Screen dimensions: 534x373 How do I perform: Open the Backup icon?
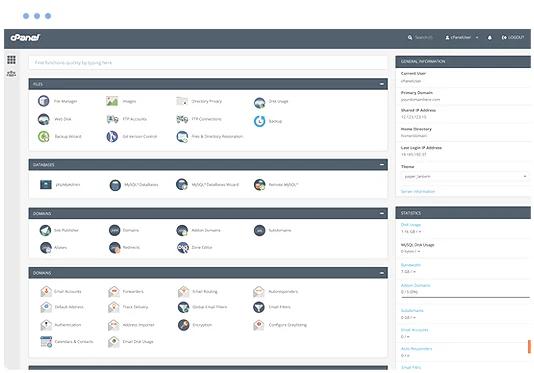click(260, 121)
